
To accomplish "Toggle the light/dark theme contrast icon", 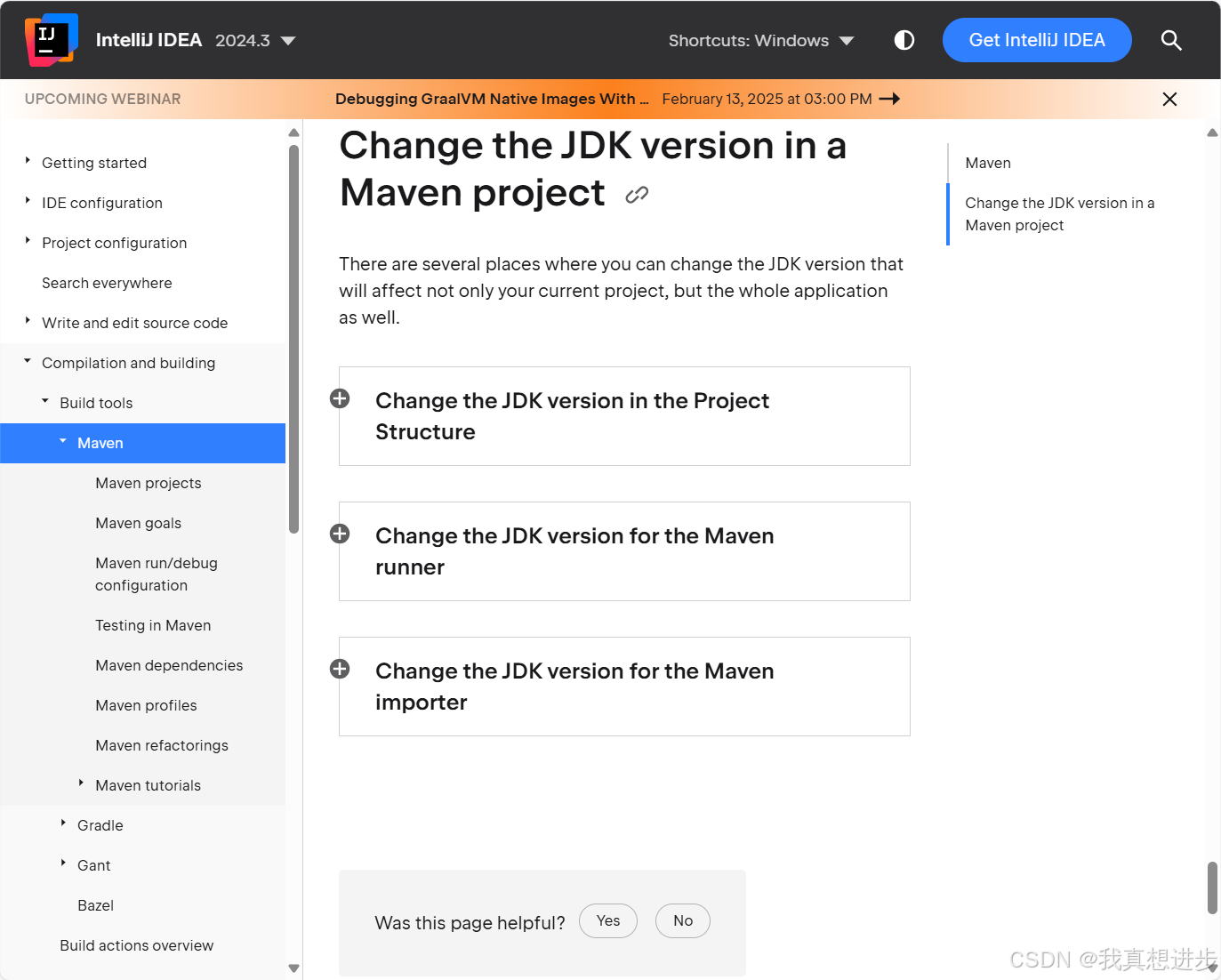I will click(x=904, y=40).
